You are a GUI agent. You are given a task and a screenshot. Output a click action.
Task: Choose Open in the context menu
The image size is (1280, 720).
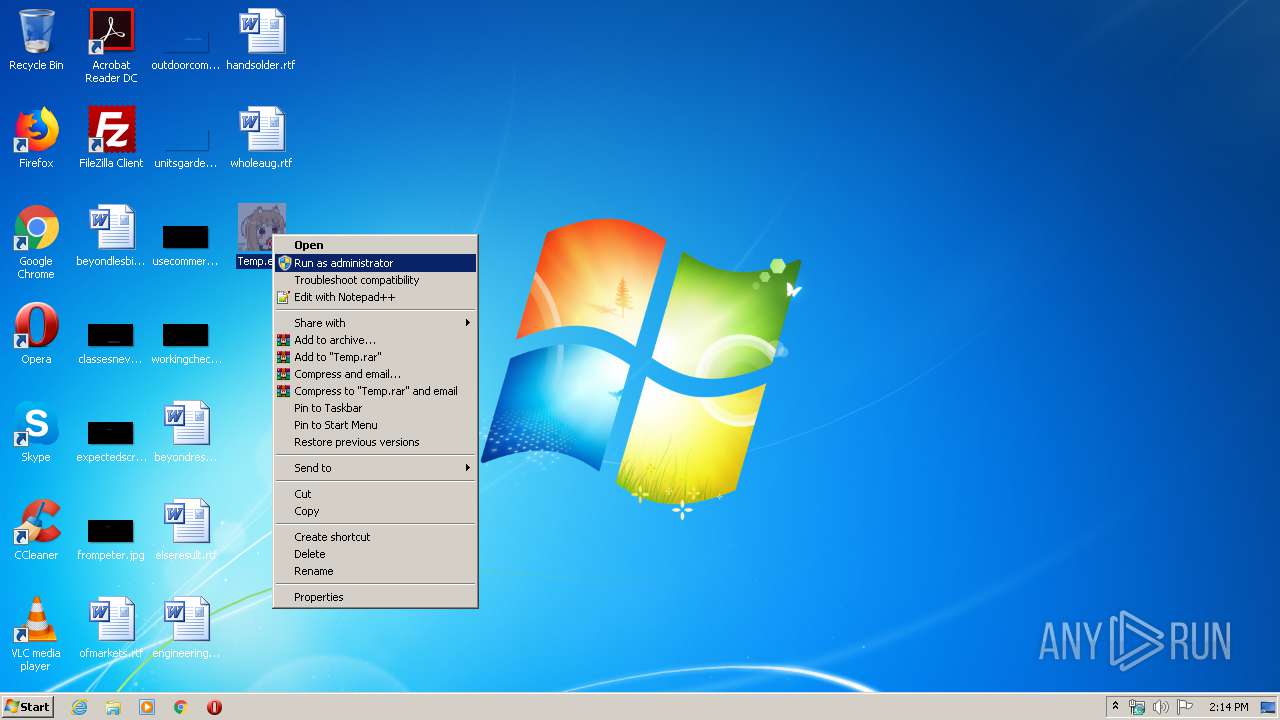click(x=375, y=245)
